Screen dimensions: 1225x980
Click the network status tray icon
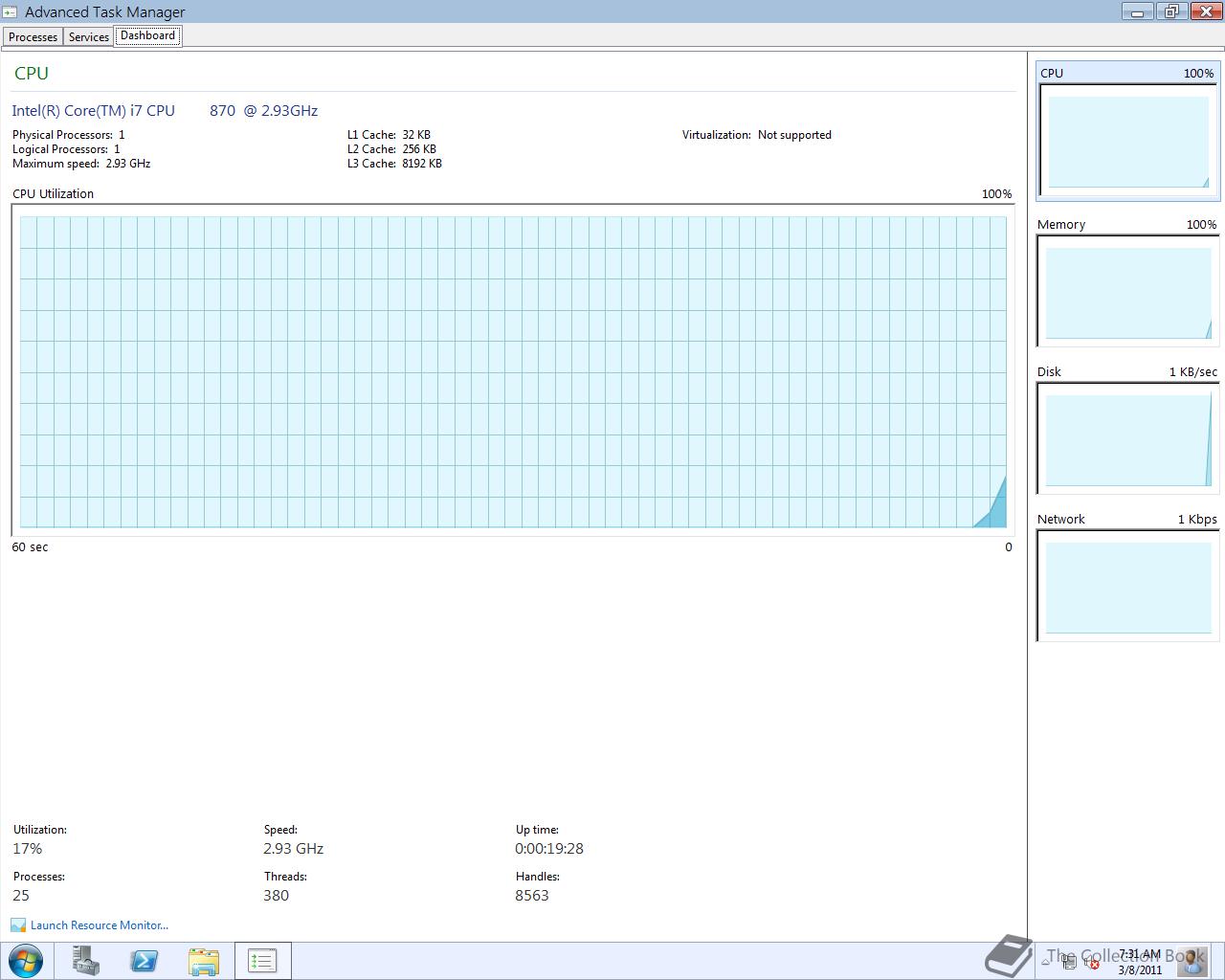pos(1069,961)
